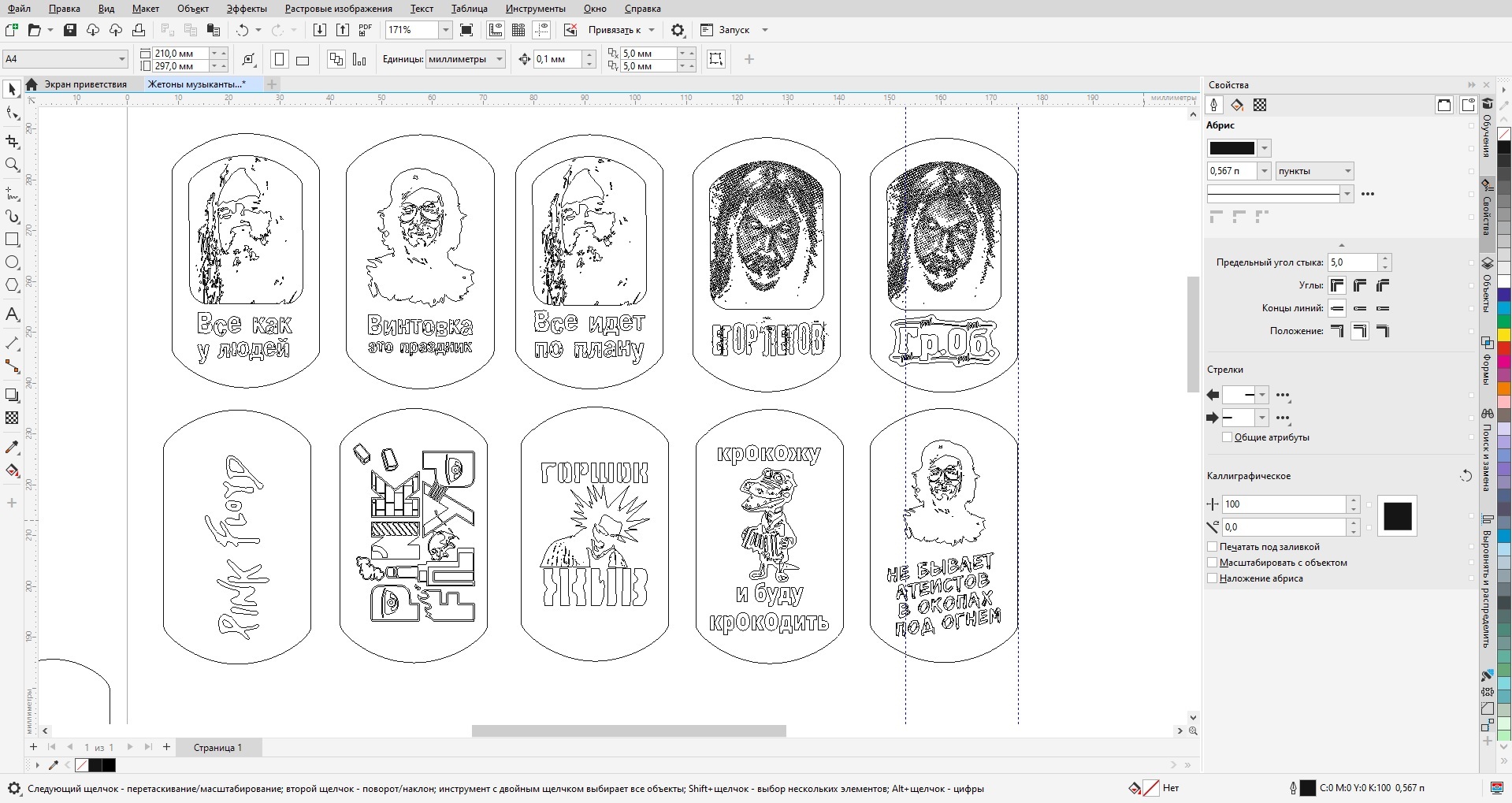Image resolution: width=1512 pixels, height=803 pixels.
Task: Open the 'Объекты' docker tab
Action: point(1487,284)
